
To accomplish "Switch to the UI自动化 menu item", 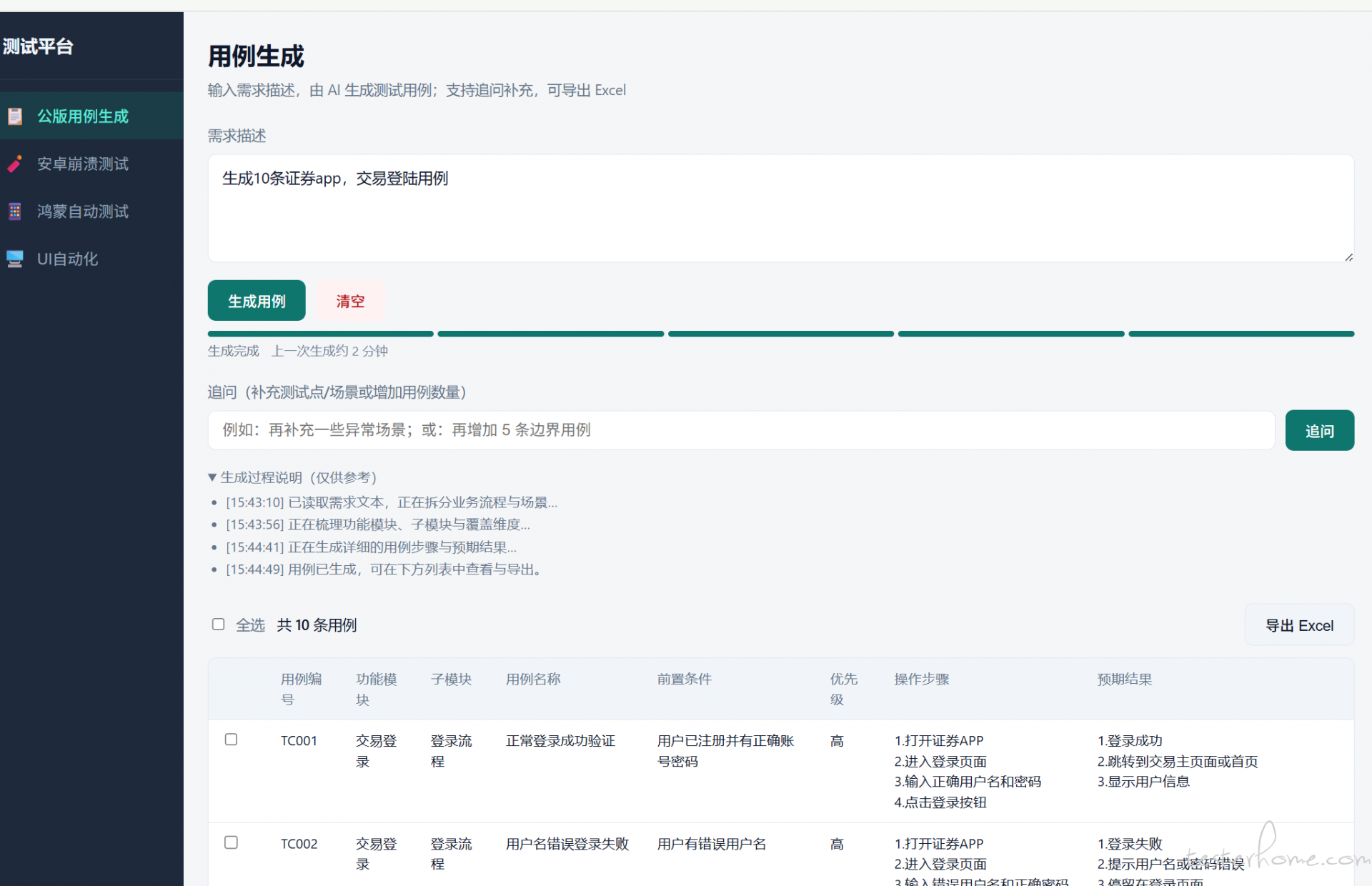I will click(68, 259).
